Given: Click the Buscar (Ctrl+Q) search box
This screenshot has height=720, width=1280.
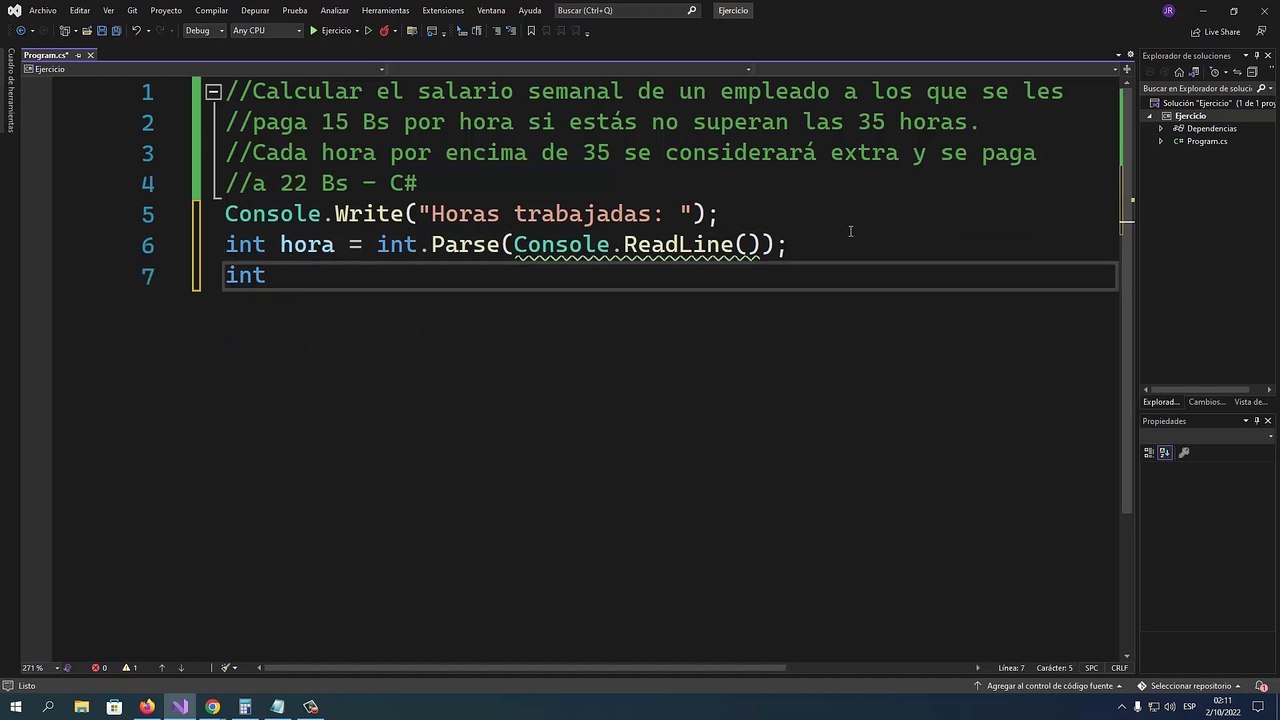Looking at the screenshot, I should (x=627, y=11).
